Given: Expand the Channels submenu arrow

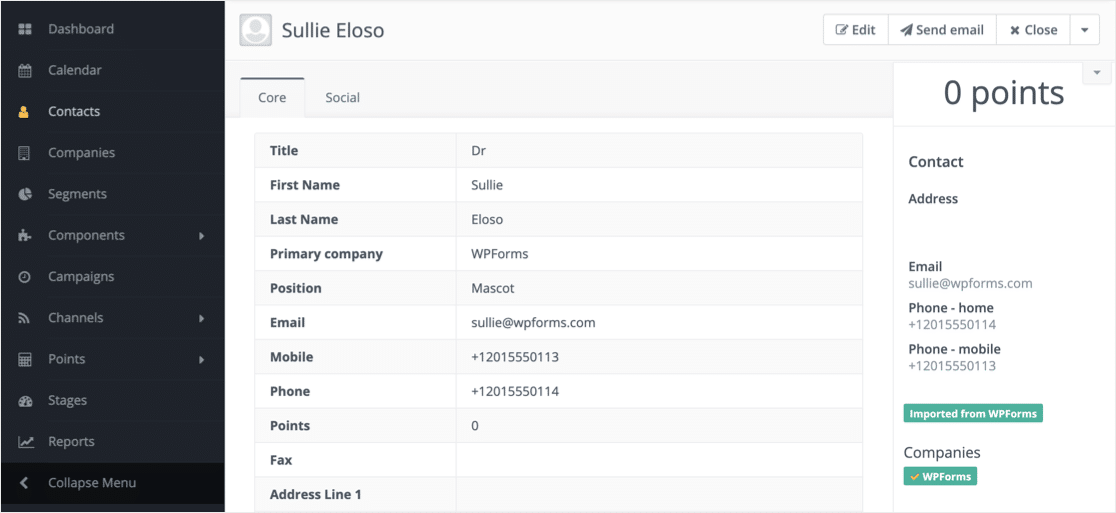Looking at the screenshot, I should (202, 318).
